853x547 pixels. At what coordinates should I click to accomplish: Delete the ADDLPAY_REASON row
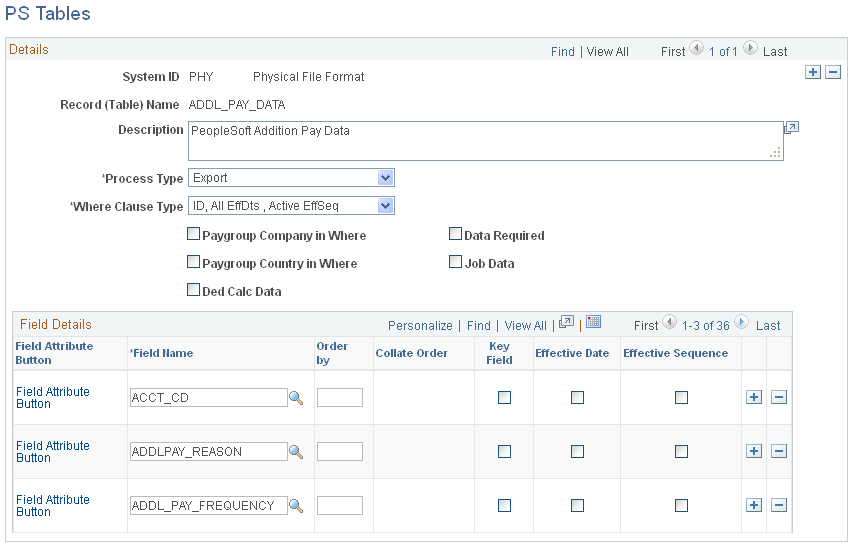[779, 451]
